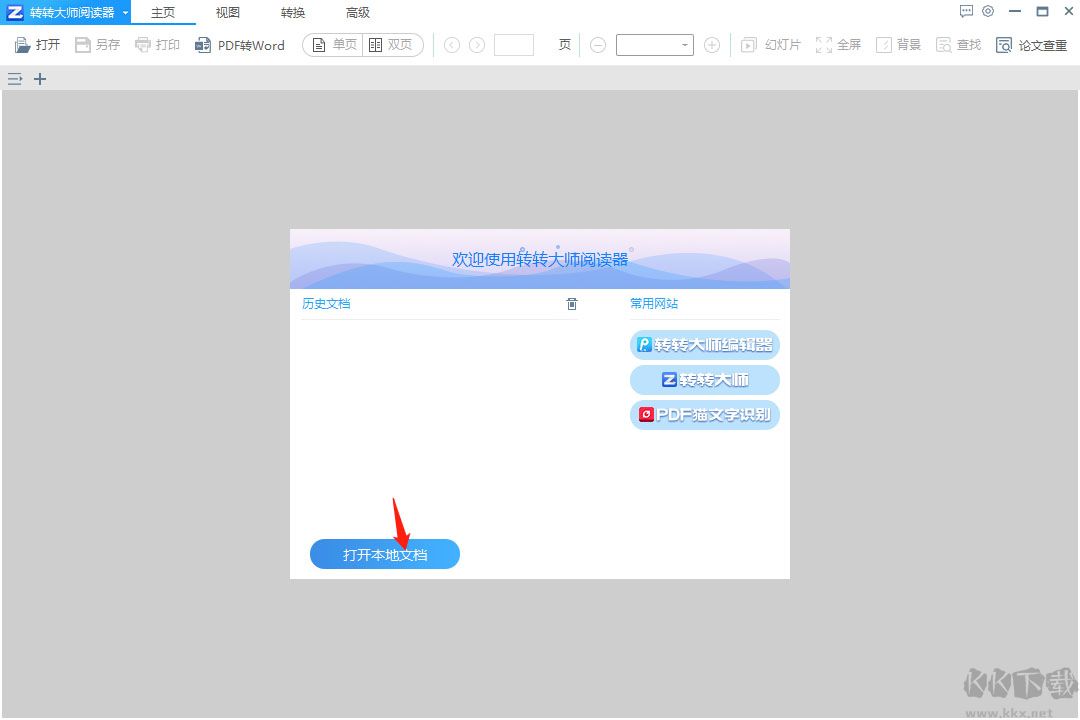Click the page number input field
Image resolution: width=1080 pixels, height=720 pixels.
[514, 45]
